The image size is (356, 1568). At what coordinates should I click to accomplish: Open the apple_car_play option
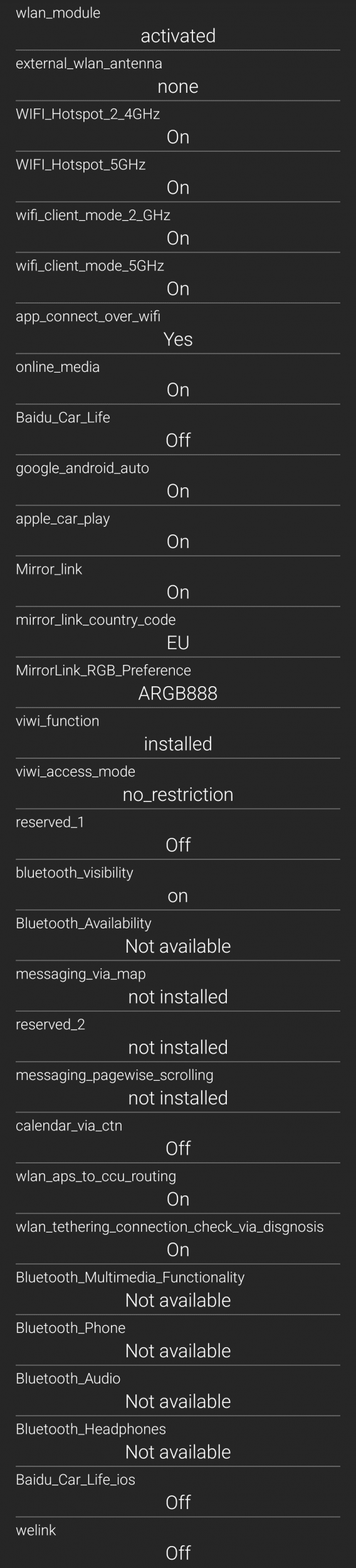point(178,531)
